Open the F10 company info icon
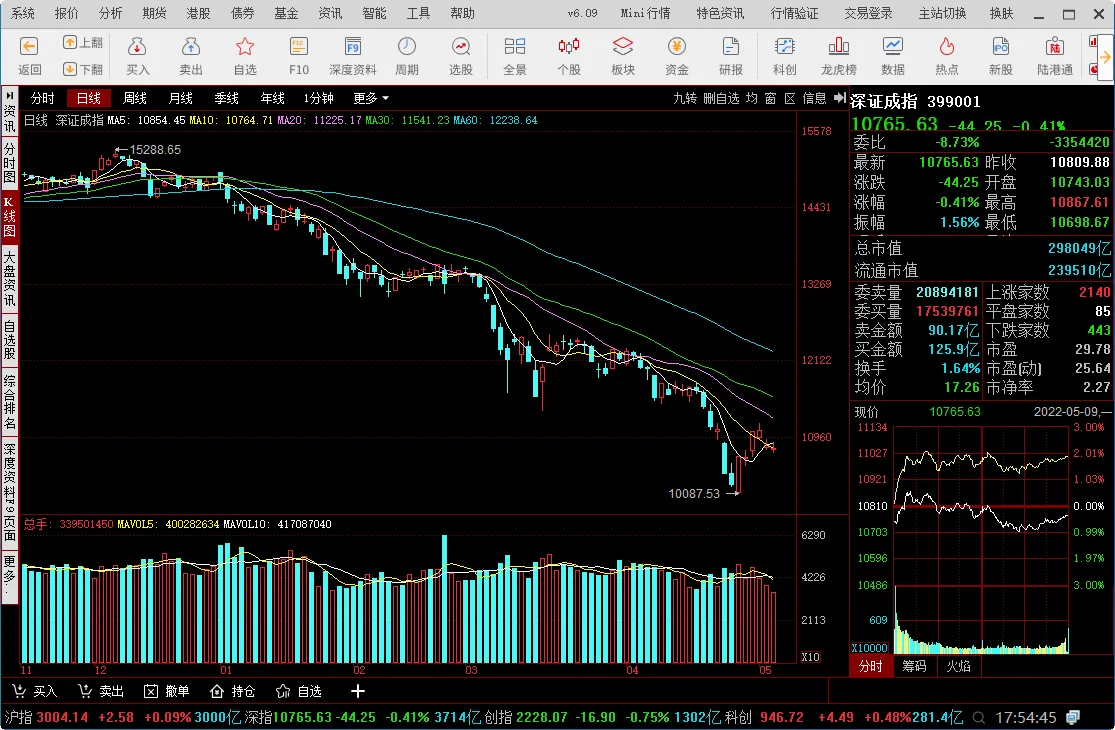The width and height of the screenshot is (1115, 730). point(299,47)
